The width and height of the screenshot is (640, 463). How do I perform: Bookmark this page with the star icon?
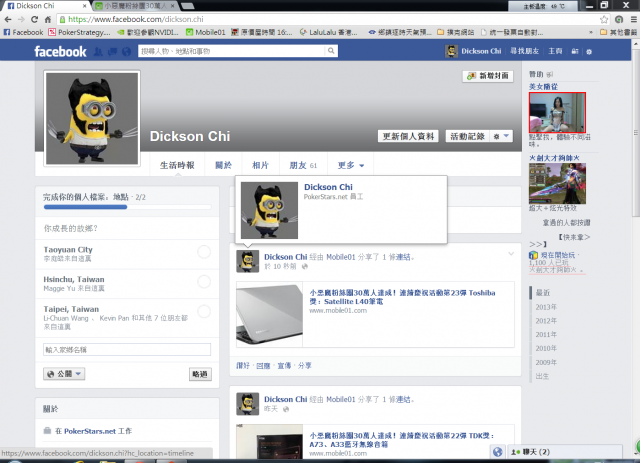tap(604, 19)
